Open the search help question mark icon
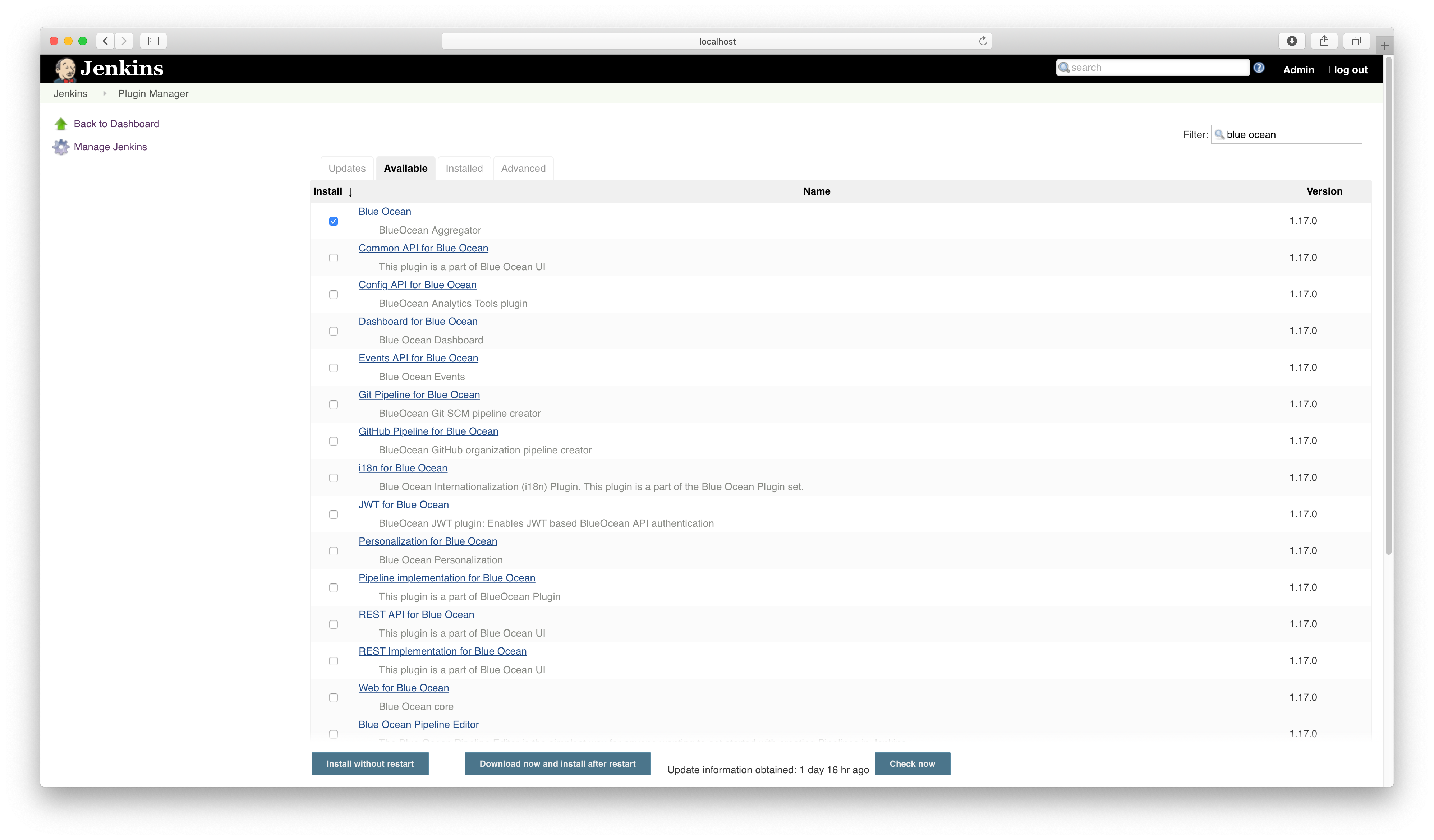Viewport: 1434px width, 840px height. tap(1259, 67)
